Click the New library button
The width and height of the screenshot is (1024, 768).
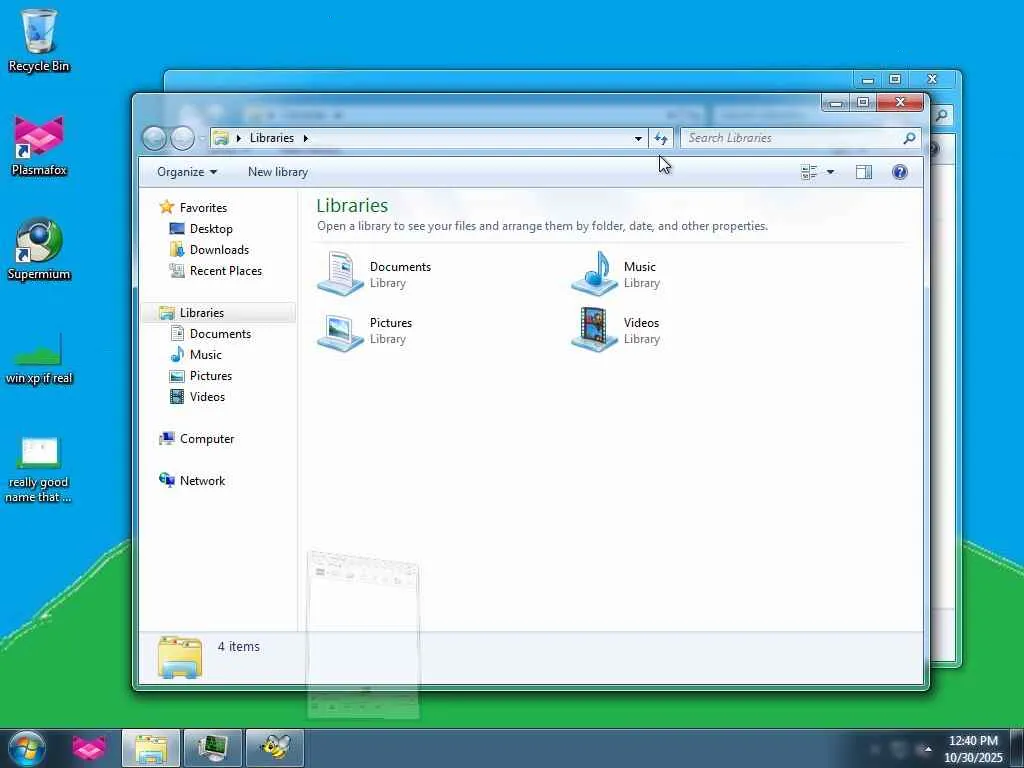tap(278, 172)
